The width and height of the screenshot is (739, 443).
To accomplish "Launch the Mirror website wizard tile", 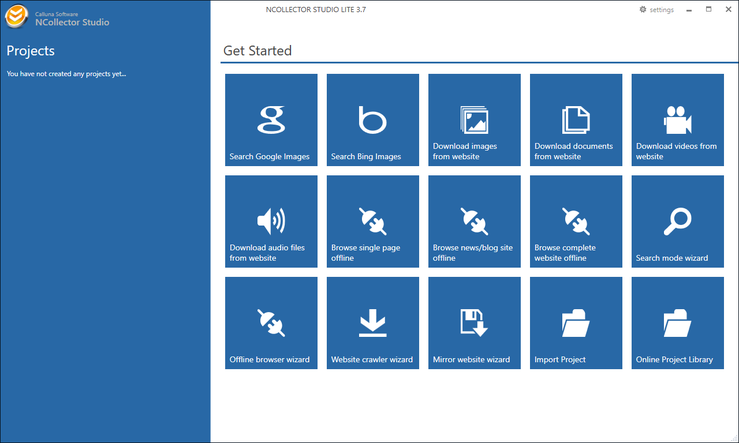I will [x=474, y=323].
